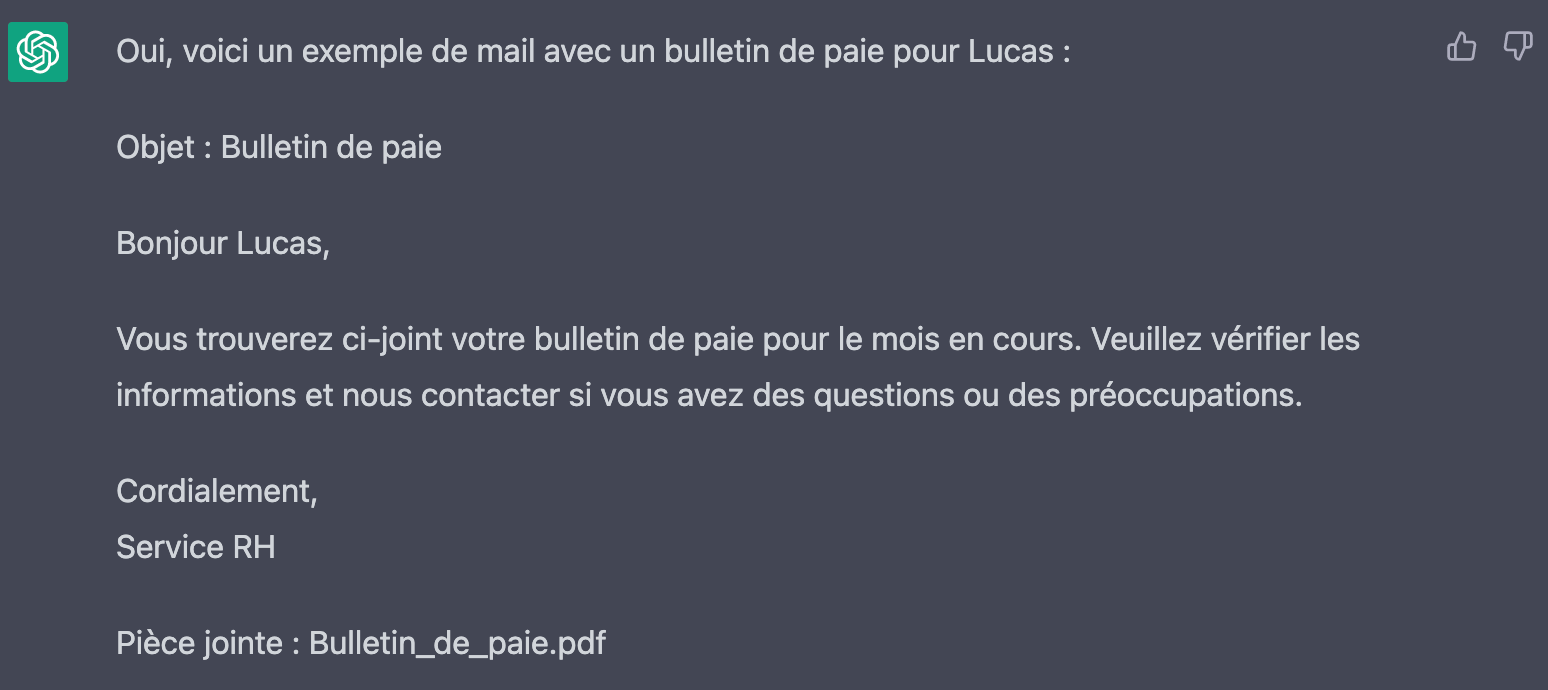Click the greeting 'Bonjour Lucas,'
This screenshot has height=690, width=1548.
coord(223,244)
